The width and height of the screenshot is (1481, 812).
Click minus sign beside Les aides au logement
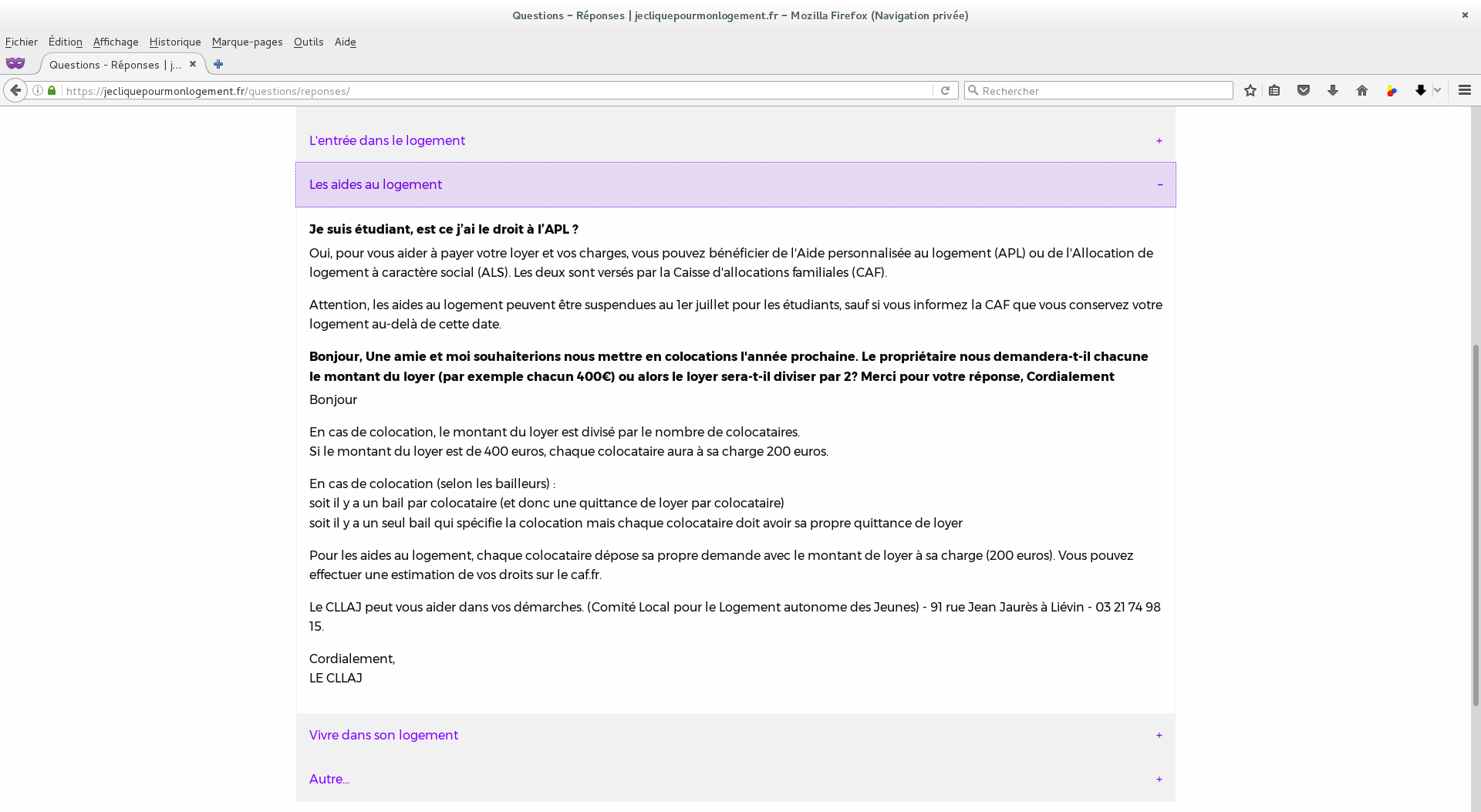tap(1159, 184)
